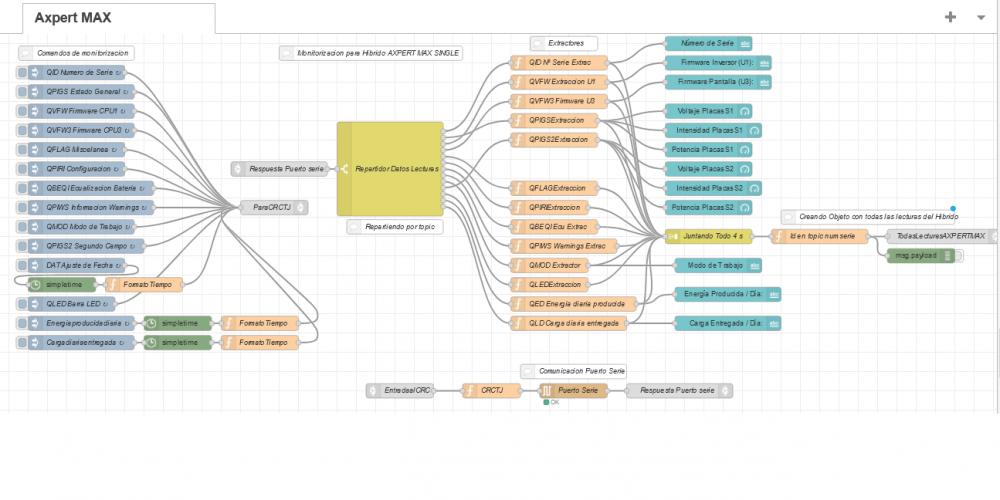Select the Extractores comment node
This screenshot has width=1000, height=500.
coord(564,43)
